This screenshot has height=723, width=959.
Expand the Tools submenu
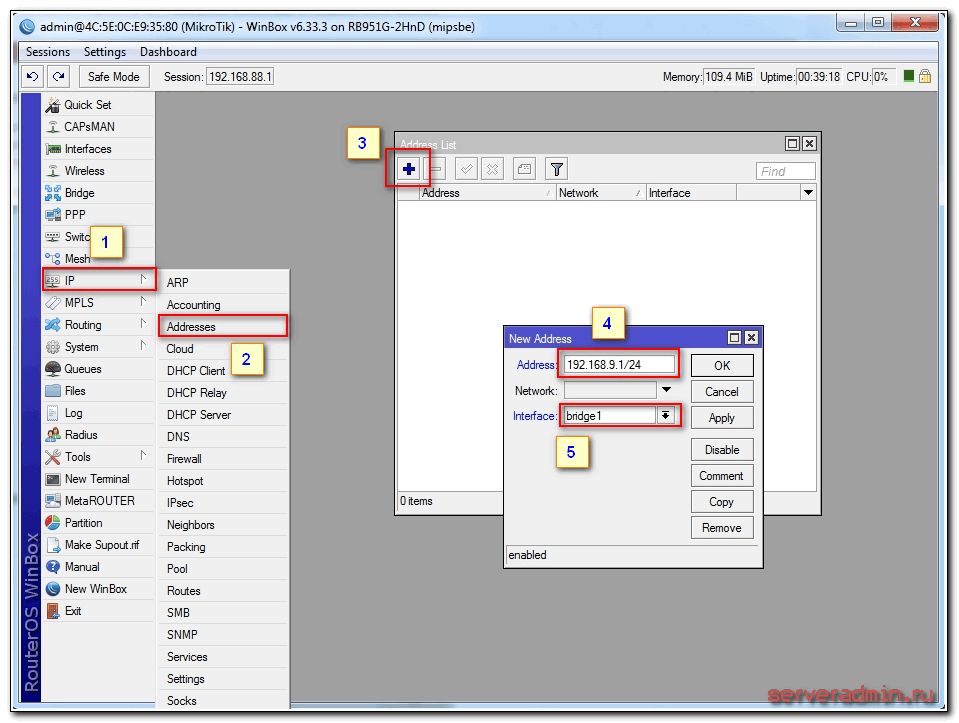coord(98,456)
